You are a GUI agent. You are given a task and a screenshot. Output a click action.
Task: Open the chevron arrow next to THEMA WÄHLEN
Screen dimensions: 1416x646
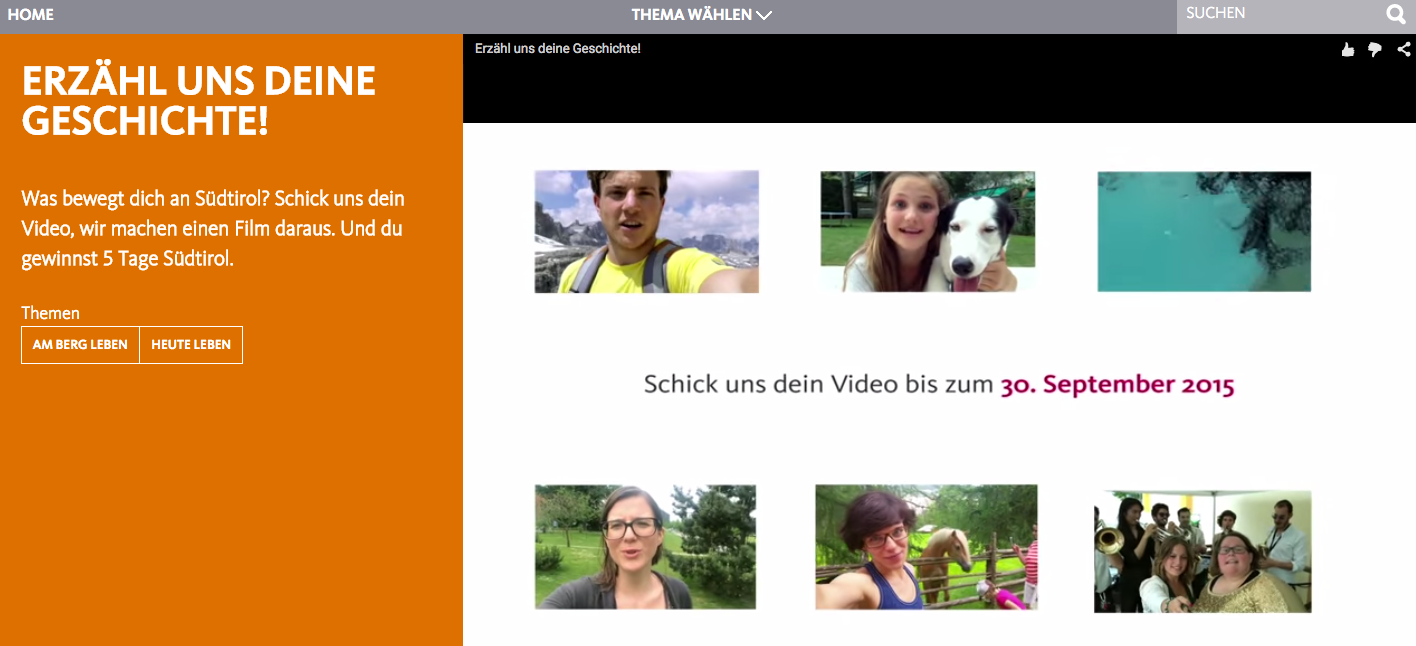coord(765,15)
